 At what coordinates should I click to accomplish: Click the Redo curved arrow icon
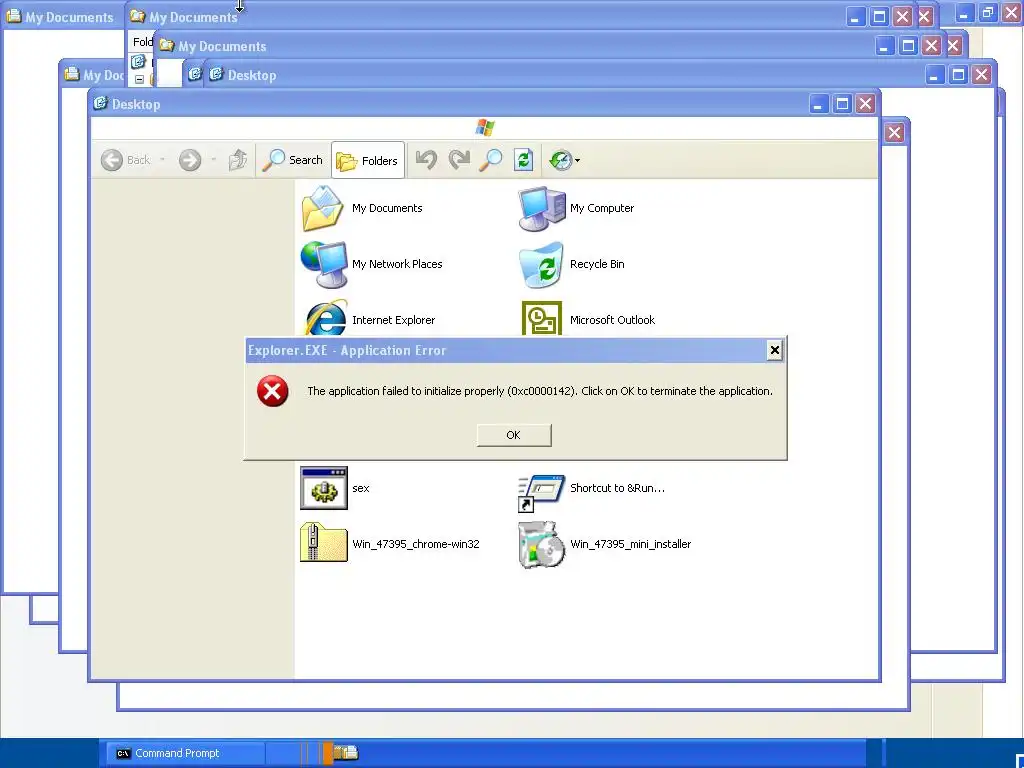tap(459, 160)
